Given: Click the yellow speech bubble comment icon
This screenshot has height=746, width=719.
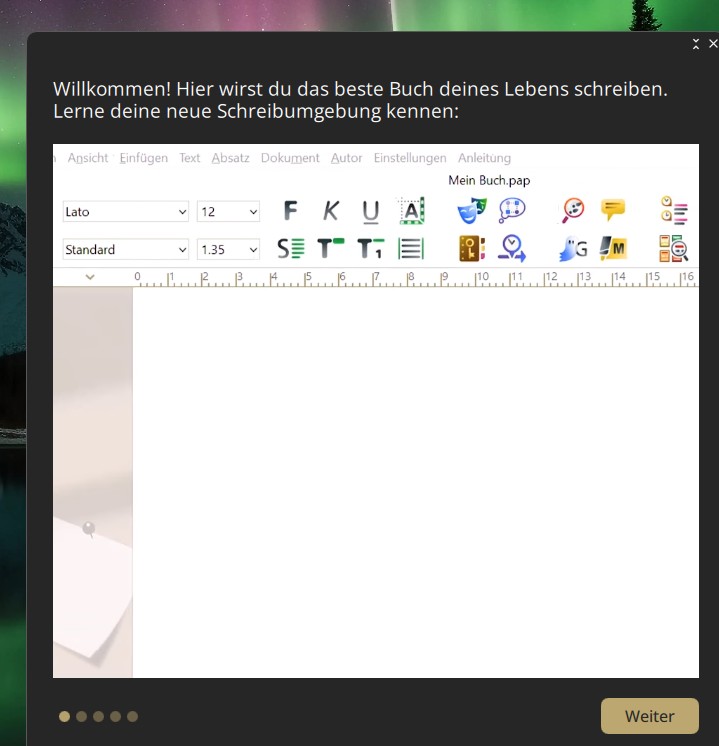Looking at the screenshot, I should point(613,210).
